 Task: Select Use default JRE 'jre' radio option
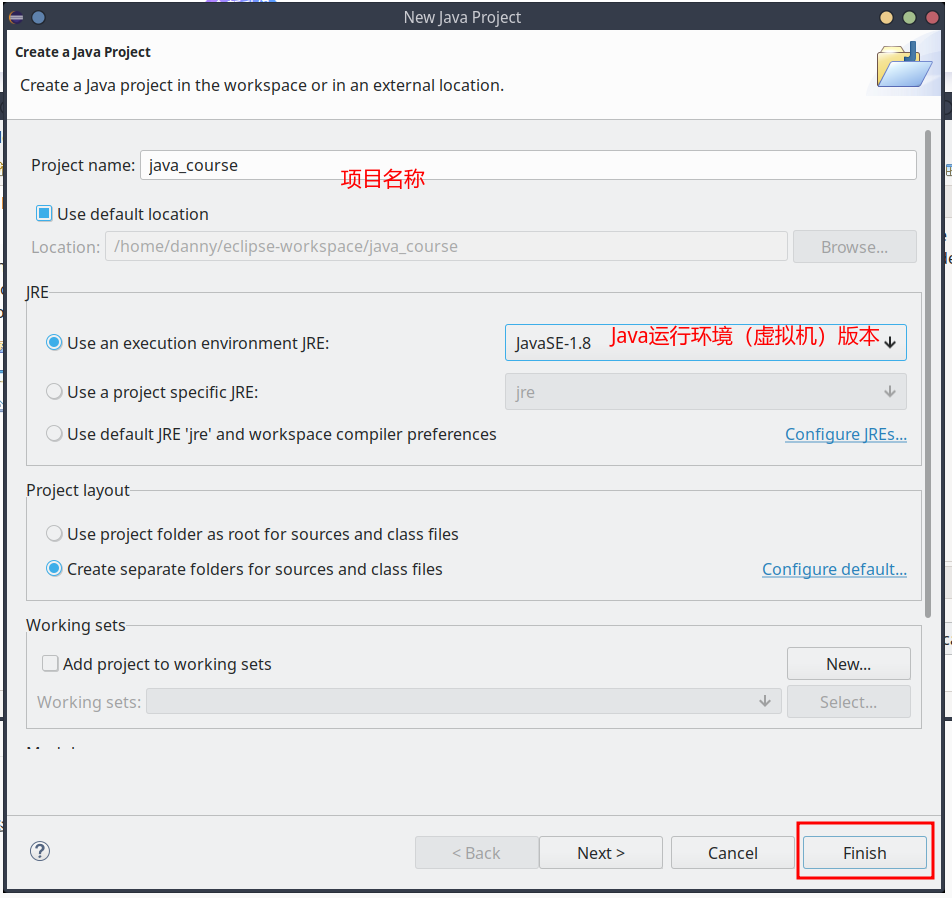pyautogui.click(x=54, y=434)
